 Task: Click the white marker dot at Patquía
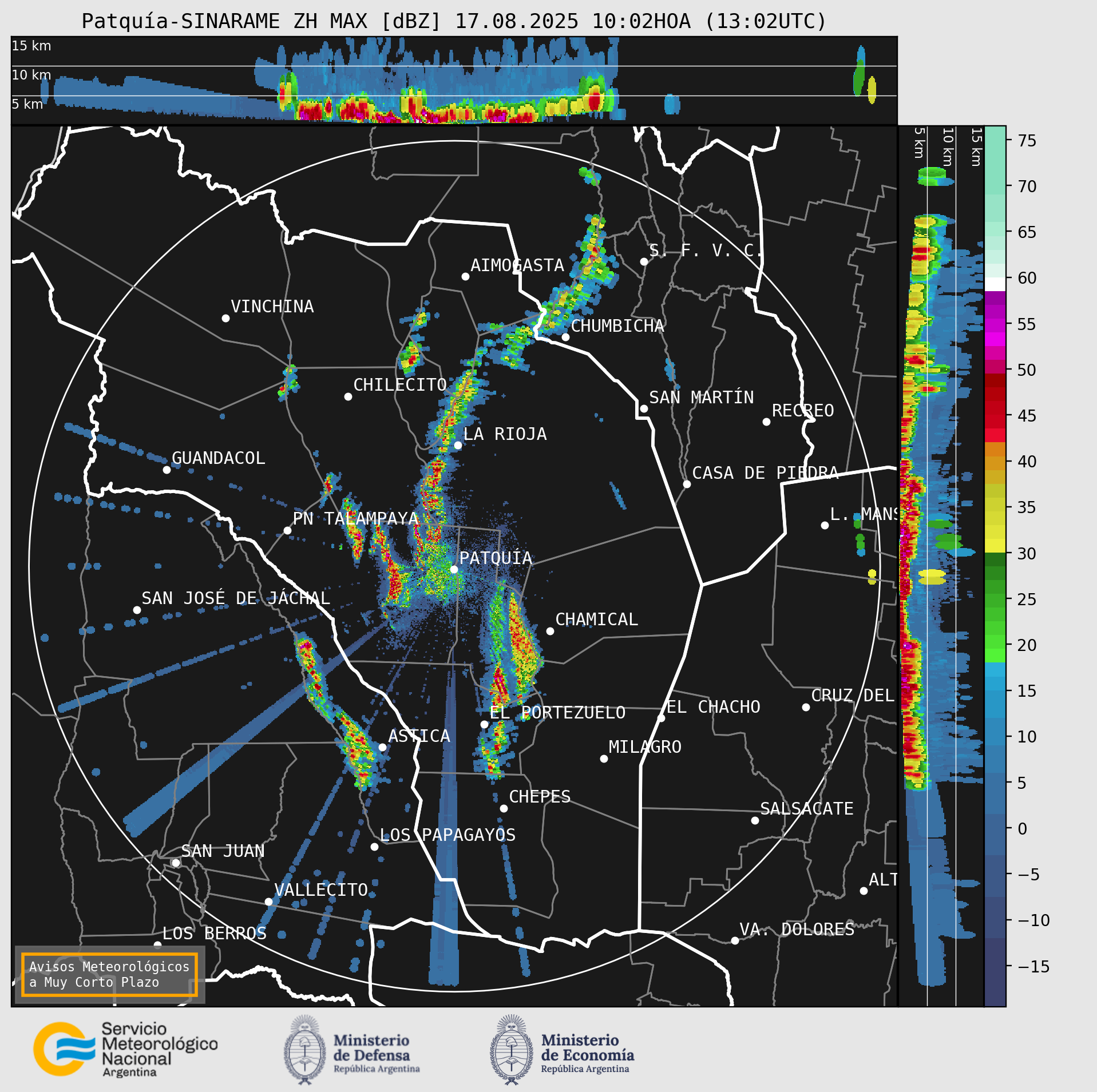pyautogui.click(x=454, y=569)
